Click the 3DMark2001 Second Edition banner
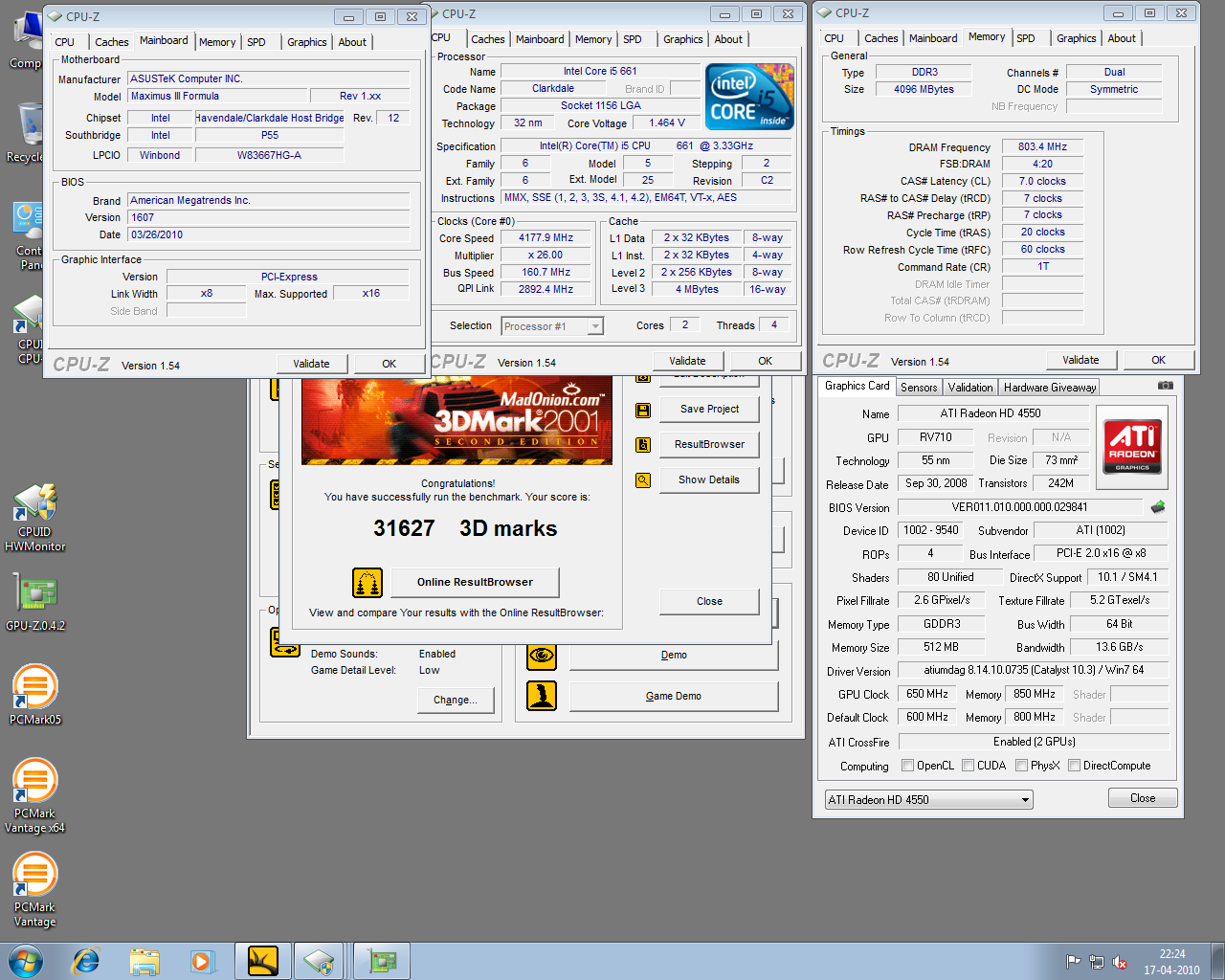The width and height of the screenshot is (1225, 980). coord(457,421)
